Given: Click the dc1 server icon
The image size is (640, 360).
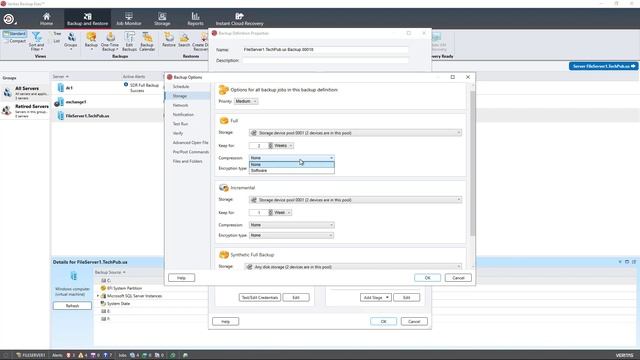Looking at the screenshot, I should point(61,88).
